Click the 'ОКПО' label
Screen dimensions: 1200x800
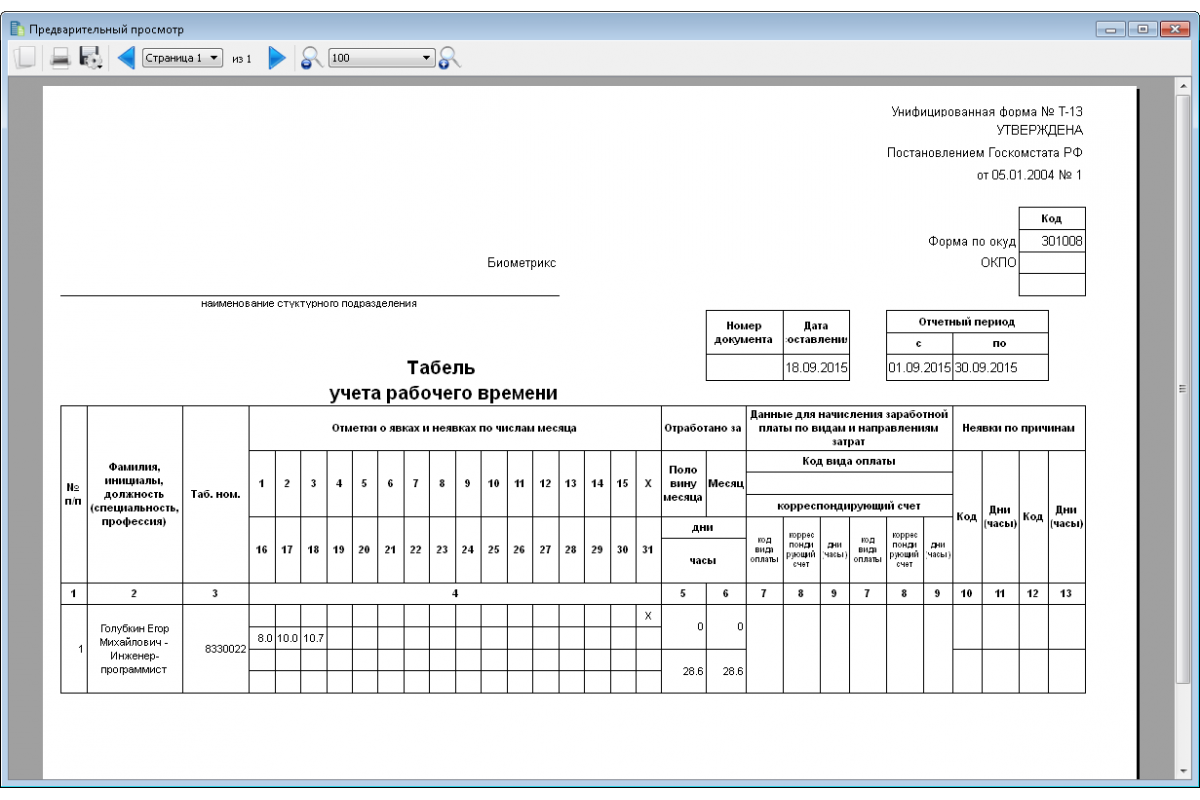[998, 263]
